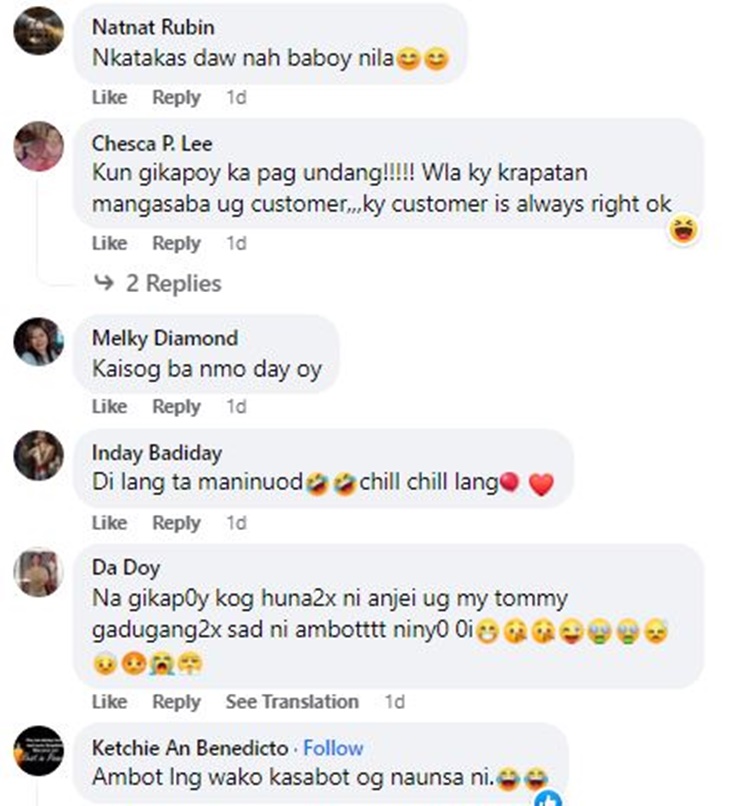The width and height of the screenshot is (750, 806).
Task: See Translation of Da Doy's comment
Action: coord(292,702)
